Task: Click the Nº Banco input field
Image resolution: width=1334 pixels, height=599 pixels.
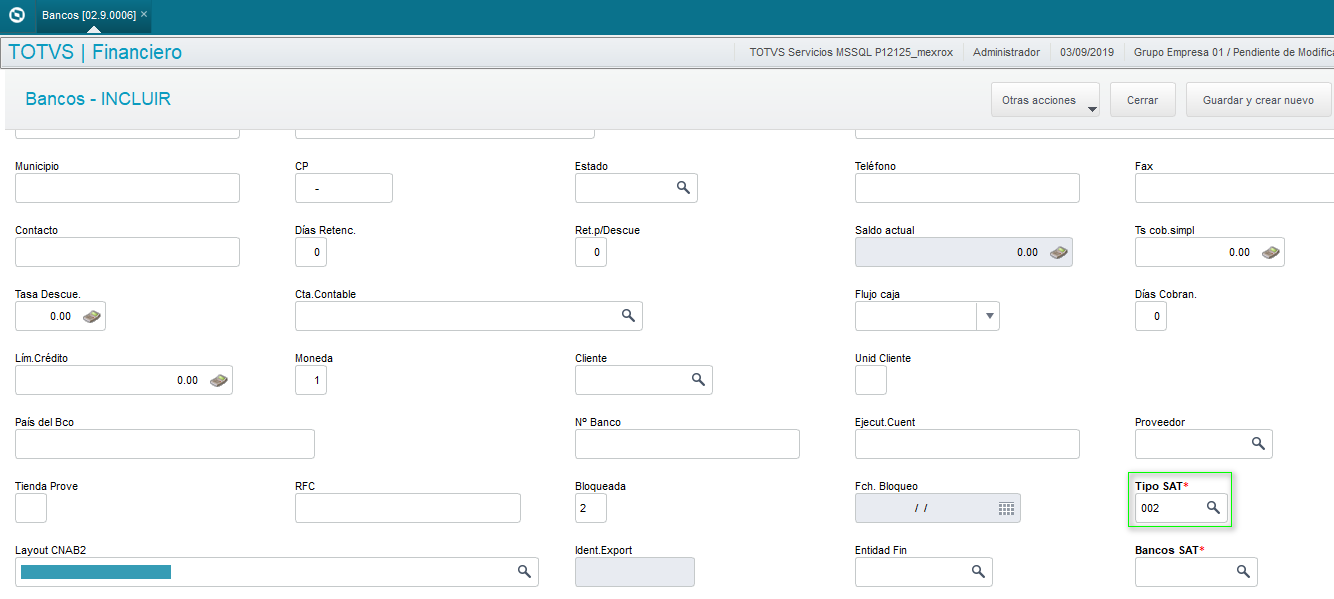Action: click(687, 444)
